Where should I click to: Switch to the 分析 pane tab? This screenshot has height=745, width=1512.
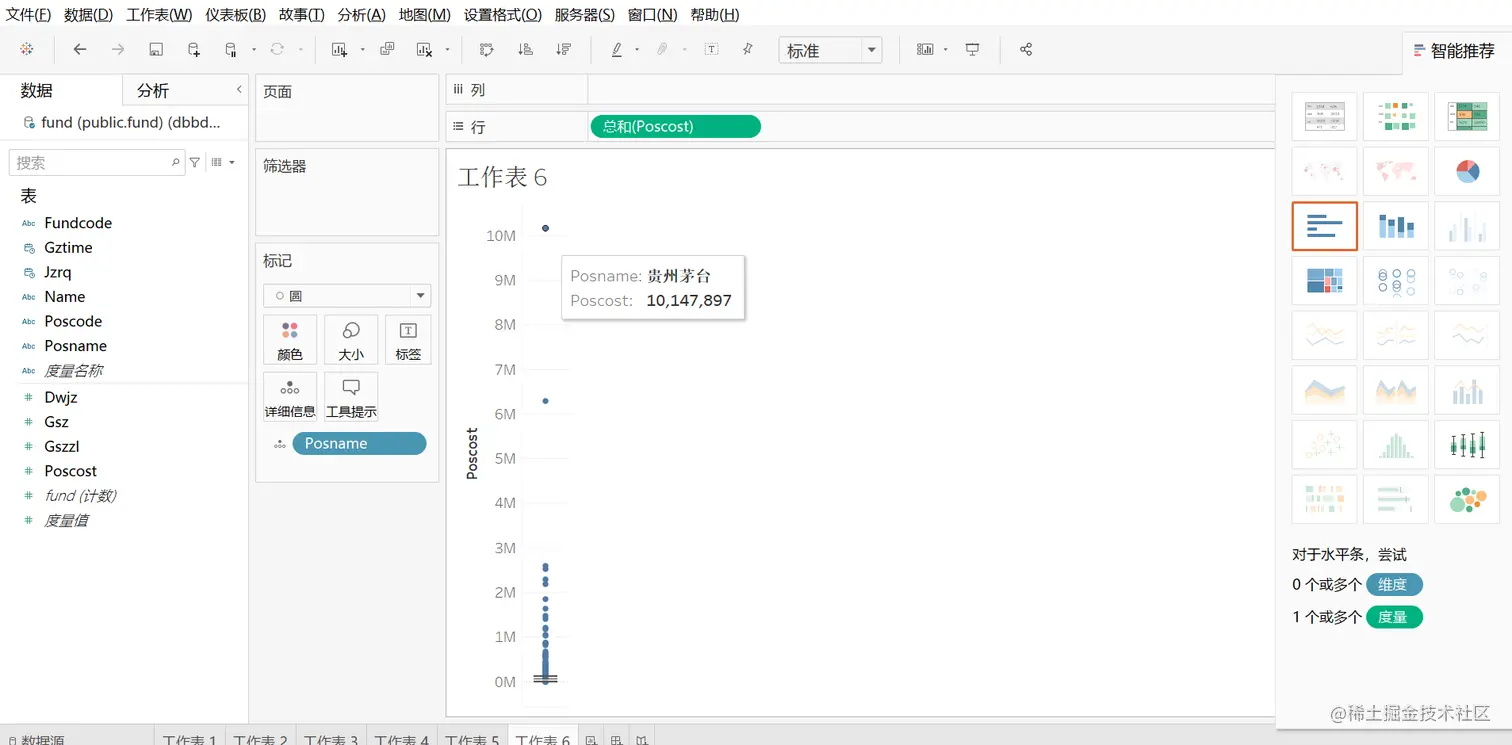153,90
